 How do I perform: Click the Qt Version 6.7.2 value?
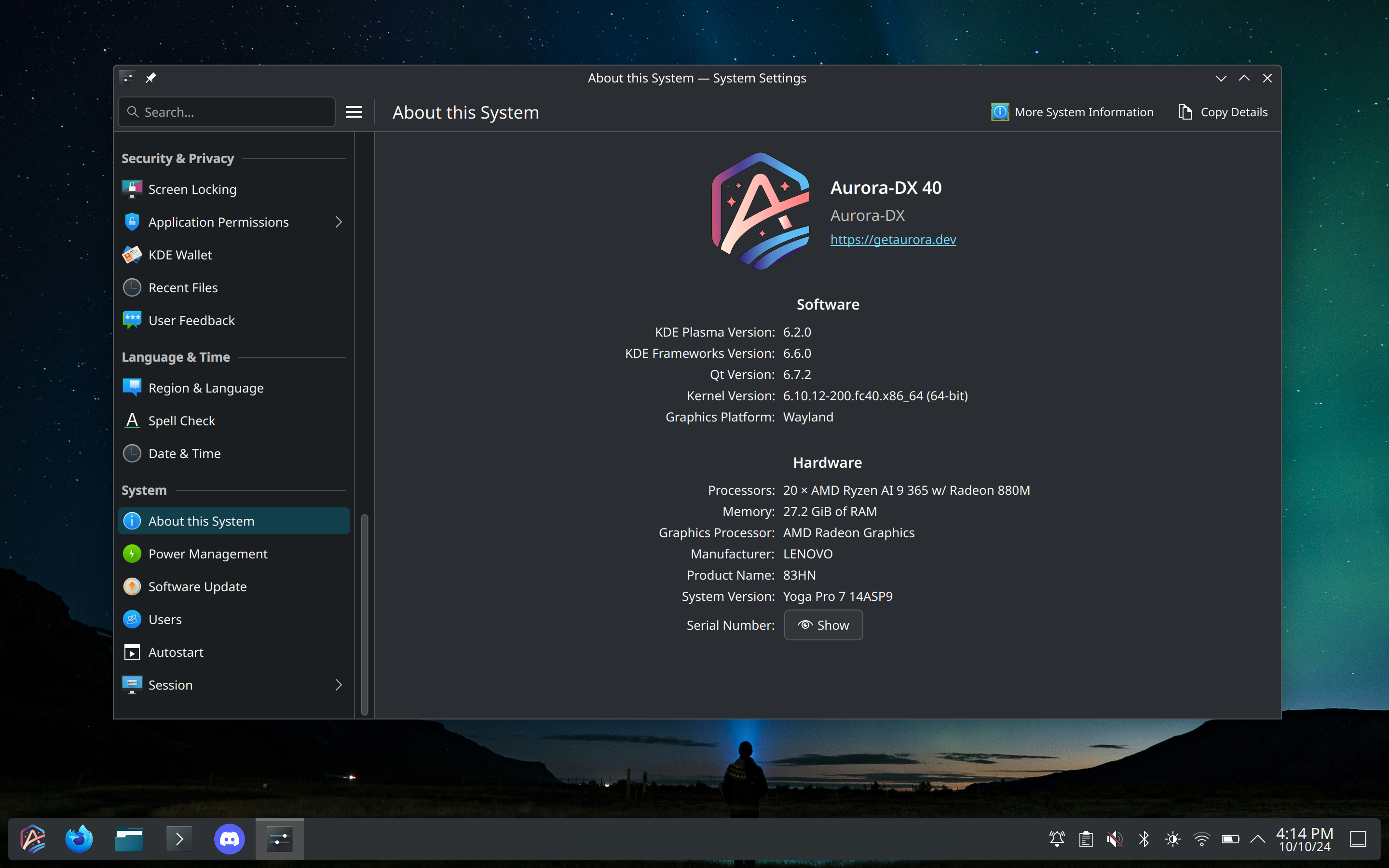click(797, 374)
